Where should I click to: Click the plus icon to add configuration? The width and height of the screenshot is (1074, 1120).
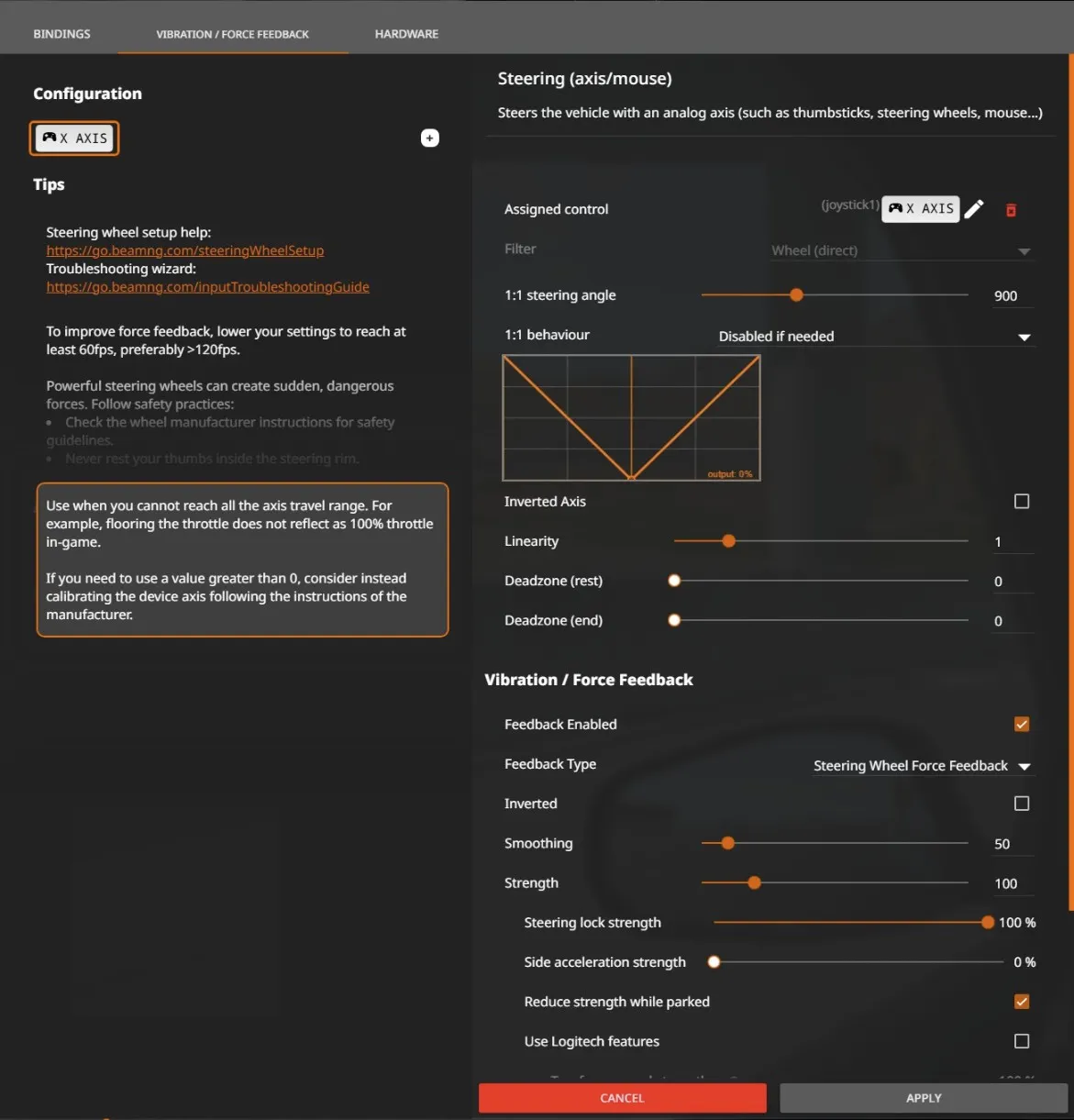(429, 138)
